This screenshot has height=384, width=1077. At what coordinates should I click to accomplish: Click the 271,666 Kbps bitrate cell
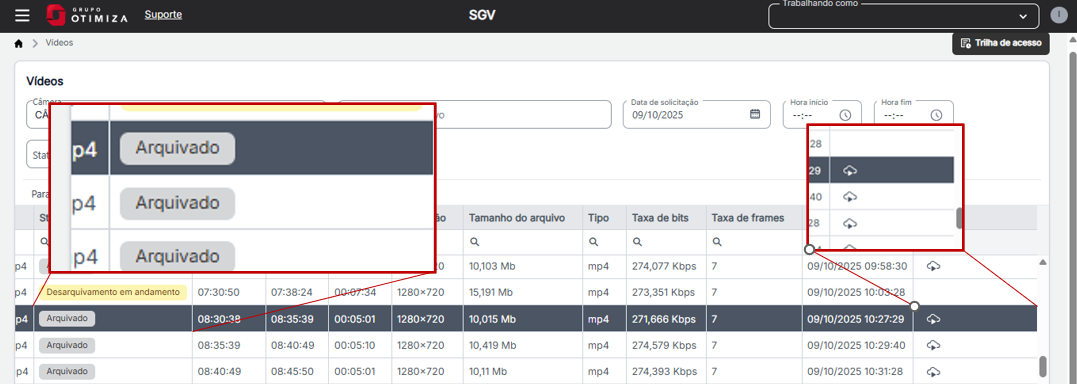point(666,319)
